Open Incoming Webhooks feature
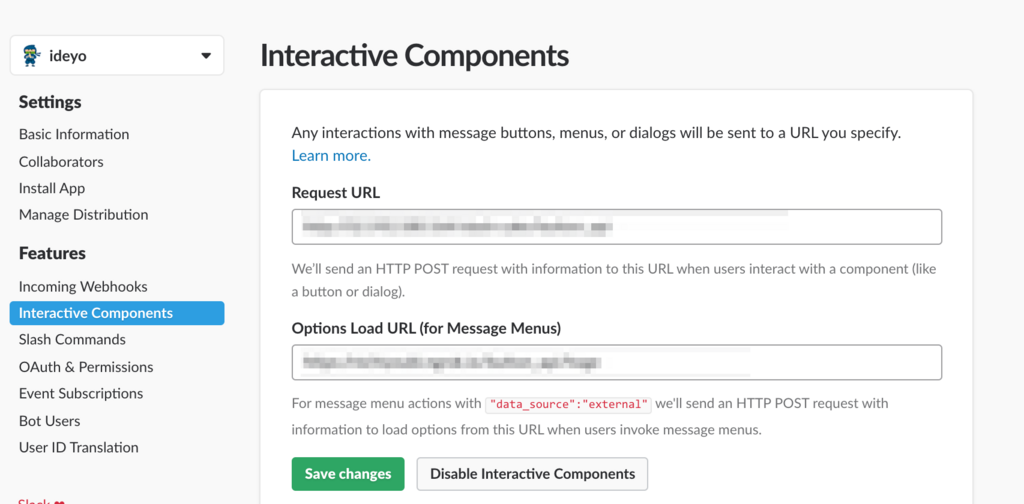This screenshot has height=504, width=1024. pos(83,287)
